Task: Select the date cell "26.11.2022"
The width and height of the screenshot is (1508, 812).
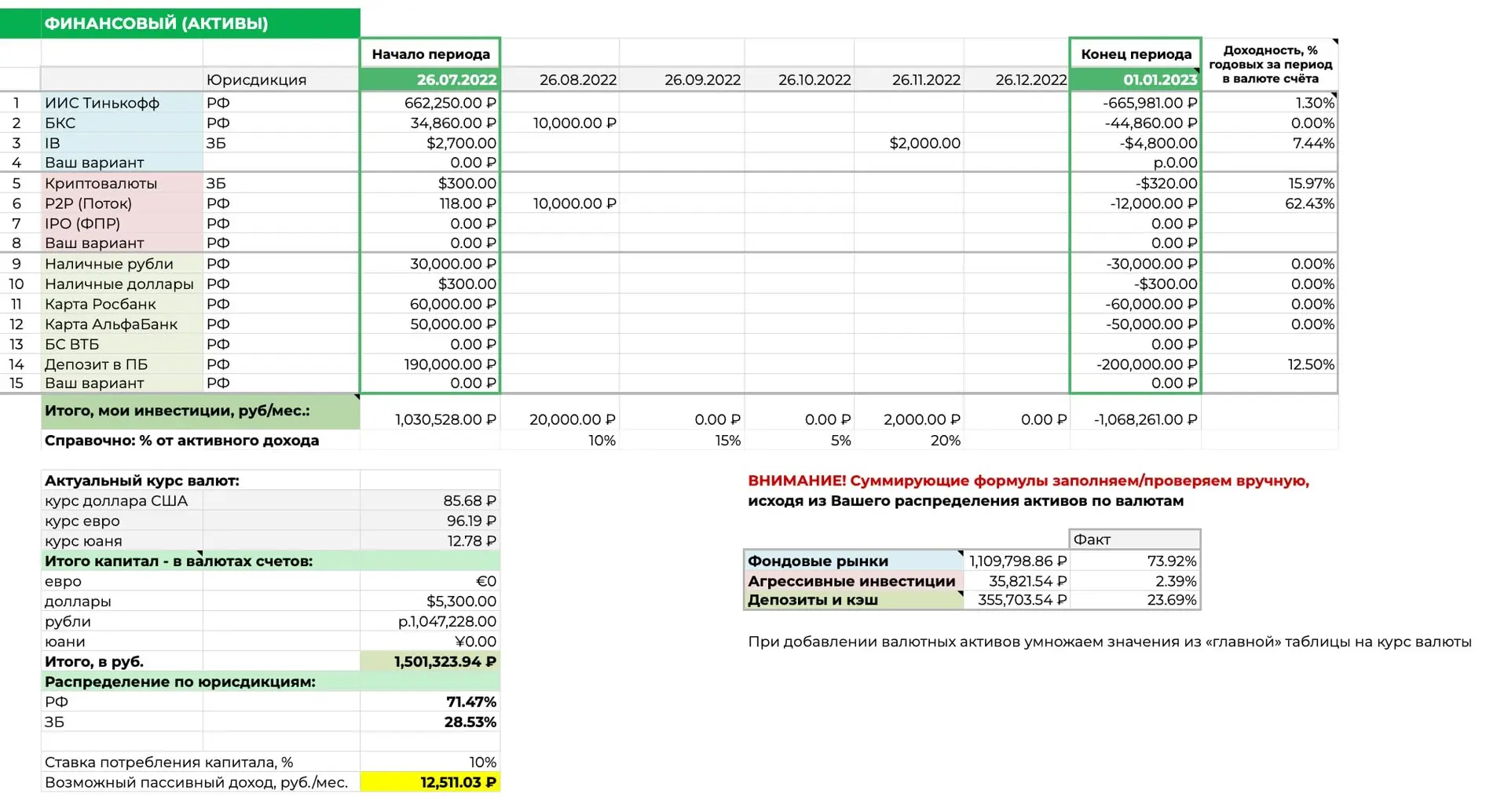Action: pos(910,79)
